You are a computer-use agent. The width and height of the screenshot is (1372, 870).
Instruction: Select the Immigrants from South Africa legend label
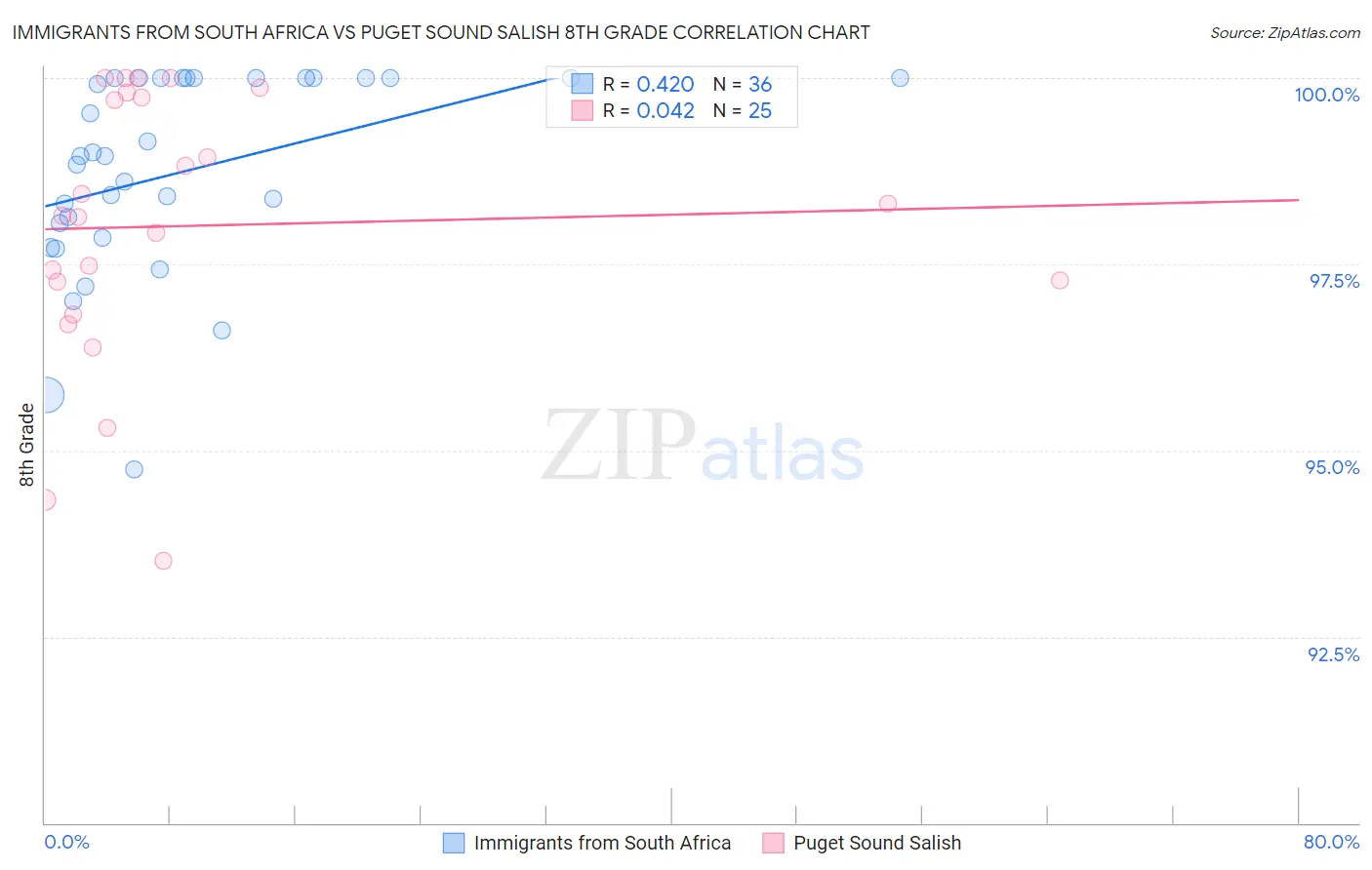point(602,843)
